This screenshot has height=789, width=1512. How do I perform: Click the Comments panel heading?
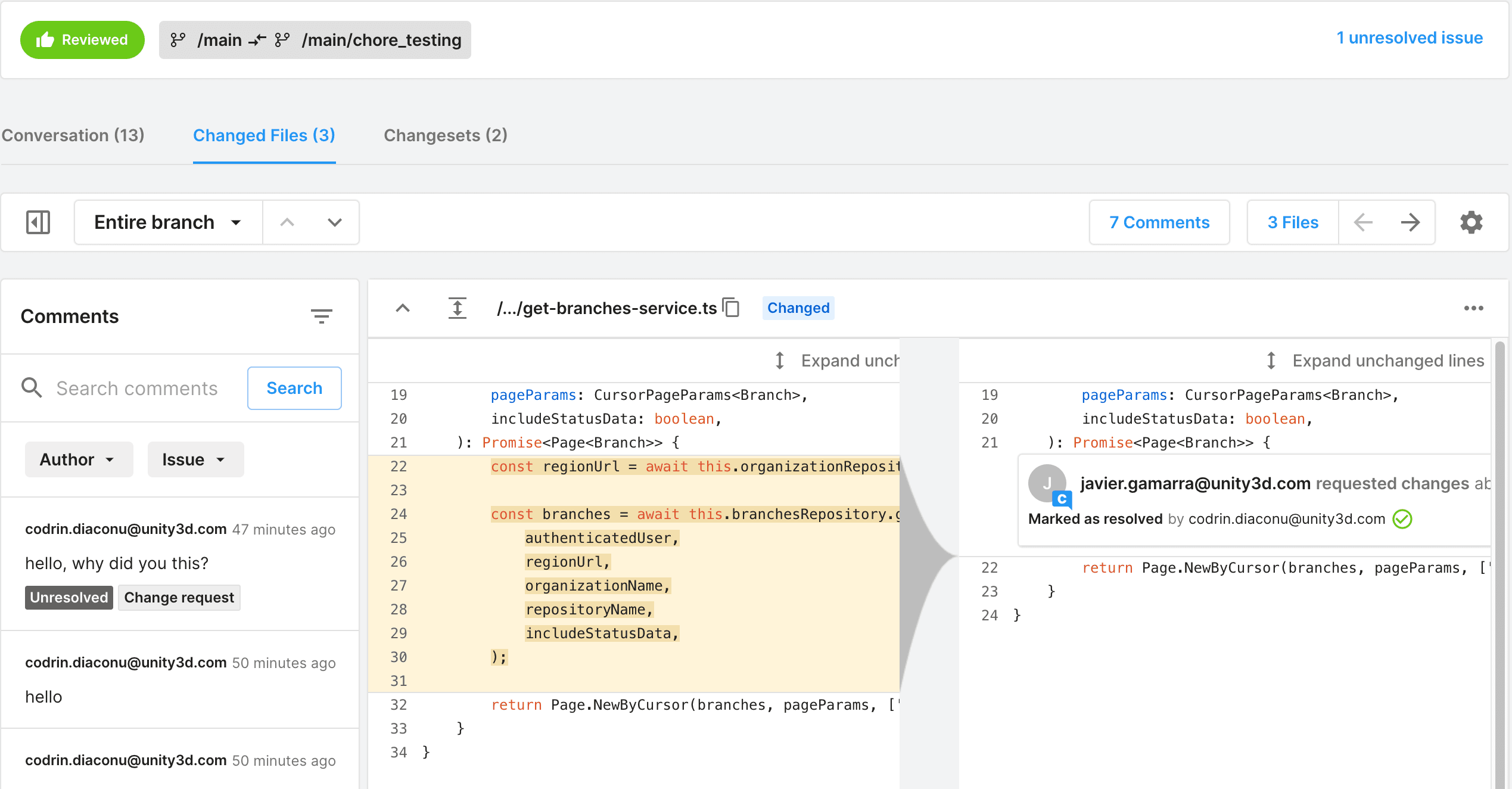pos(70,316)
